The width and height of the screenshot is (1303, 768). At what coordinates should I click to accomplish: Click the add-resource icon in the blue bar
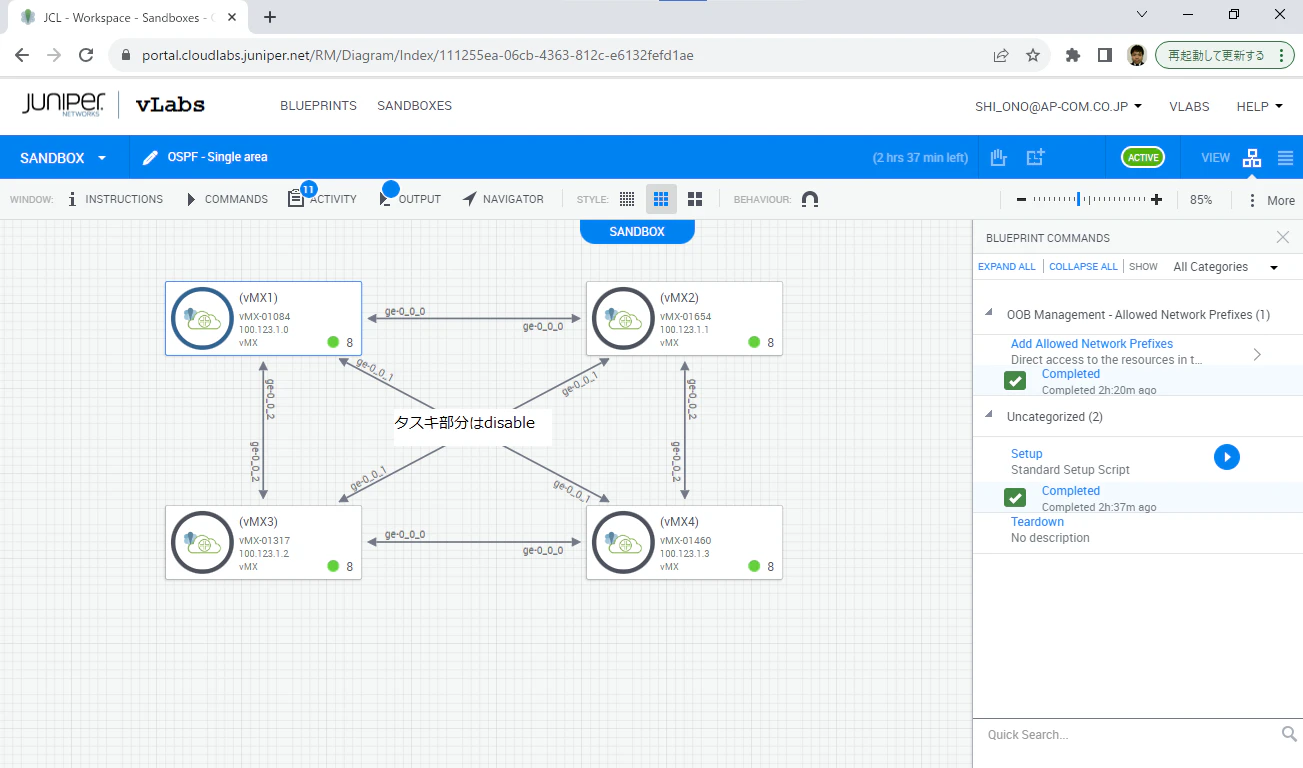1035,157
